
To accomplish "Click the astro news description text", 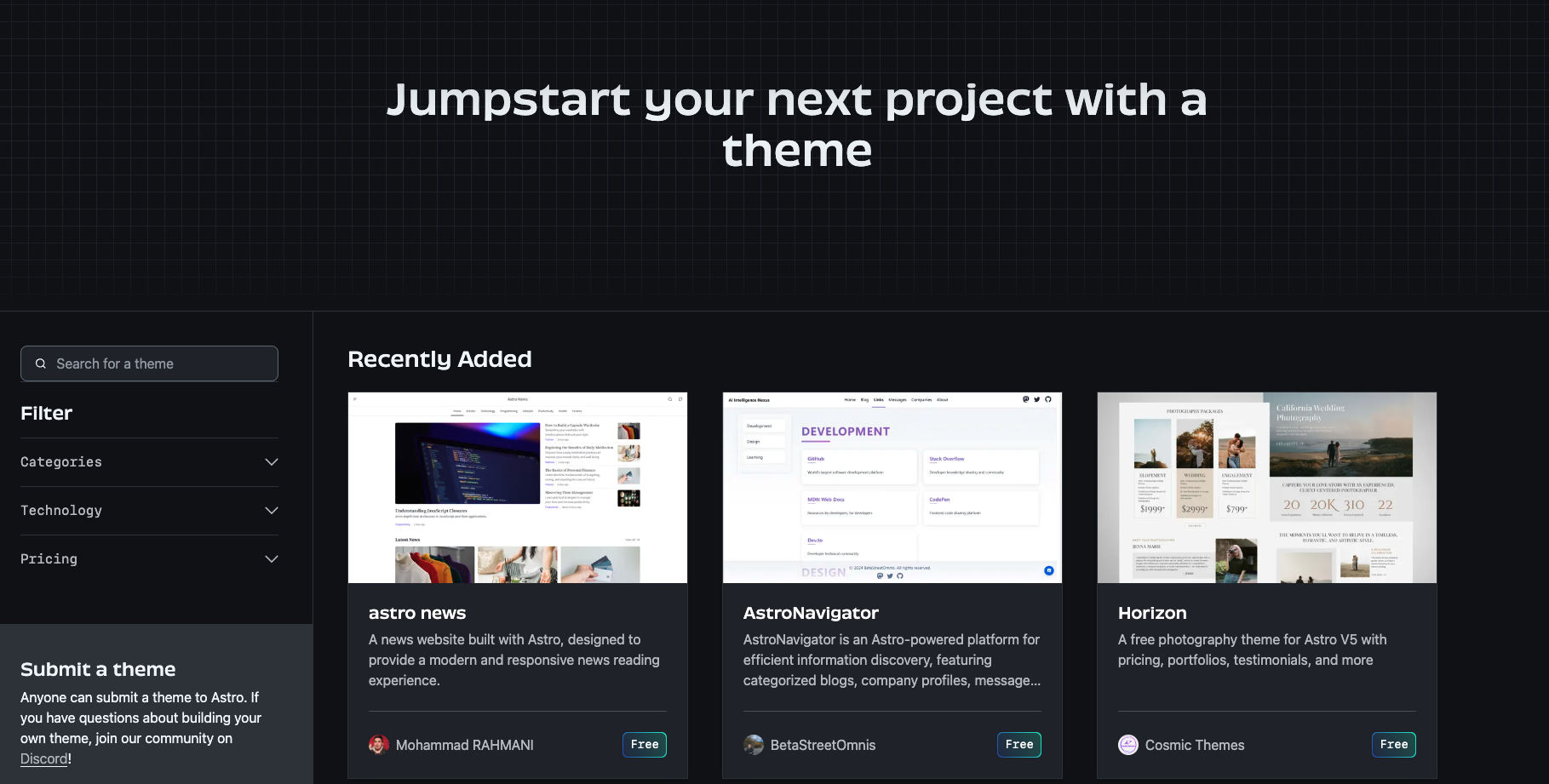I will coord(514,660).
